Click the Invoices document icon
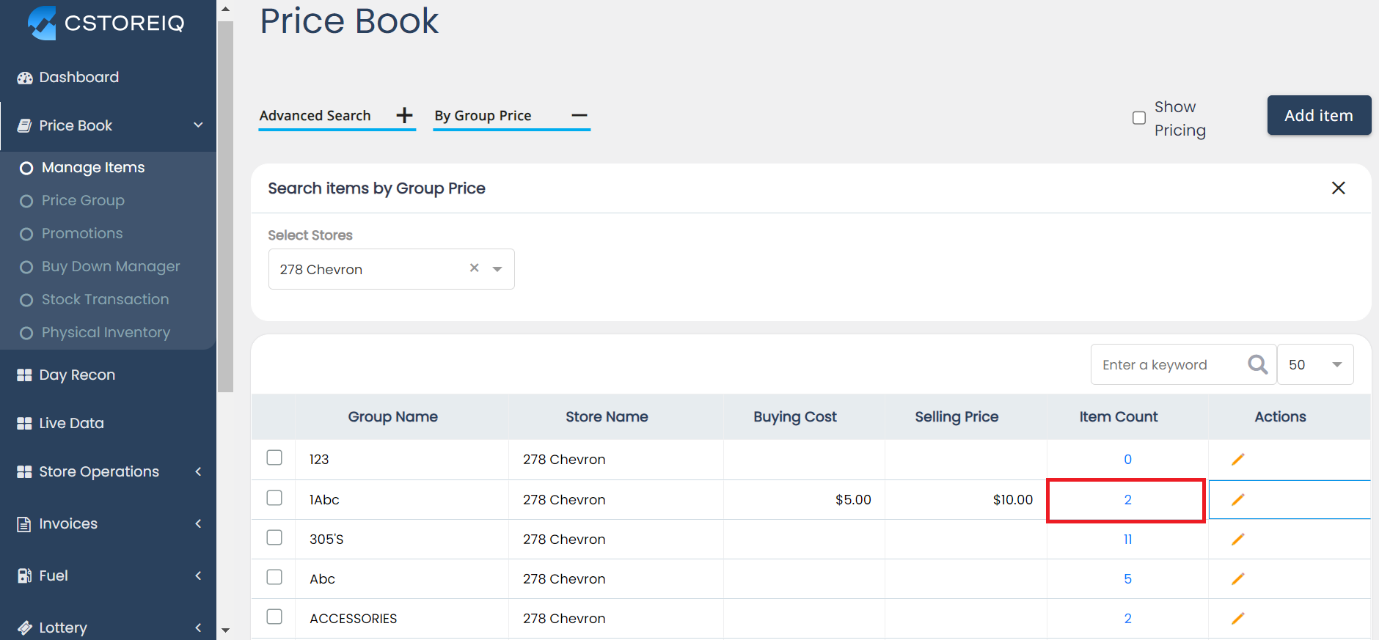The image size is (1379, 640). (25, 524)
